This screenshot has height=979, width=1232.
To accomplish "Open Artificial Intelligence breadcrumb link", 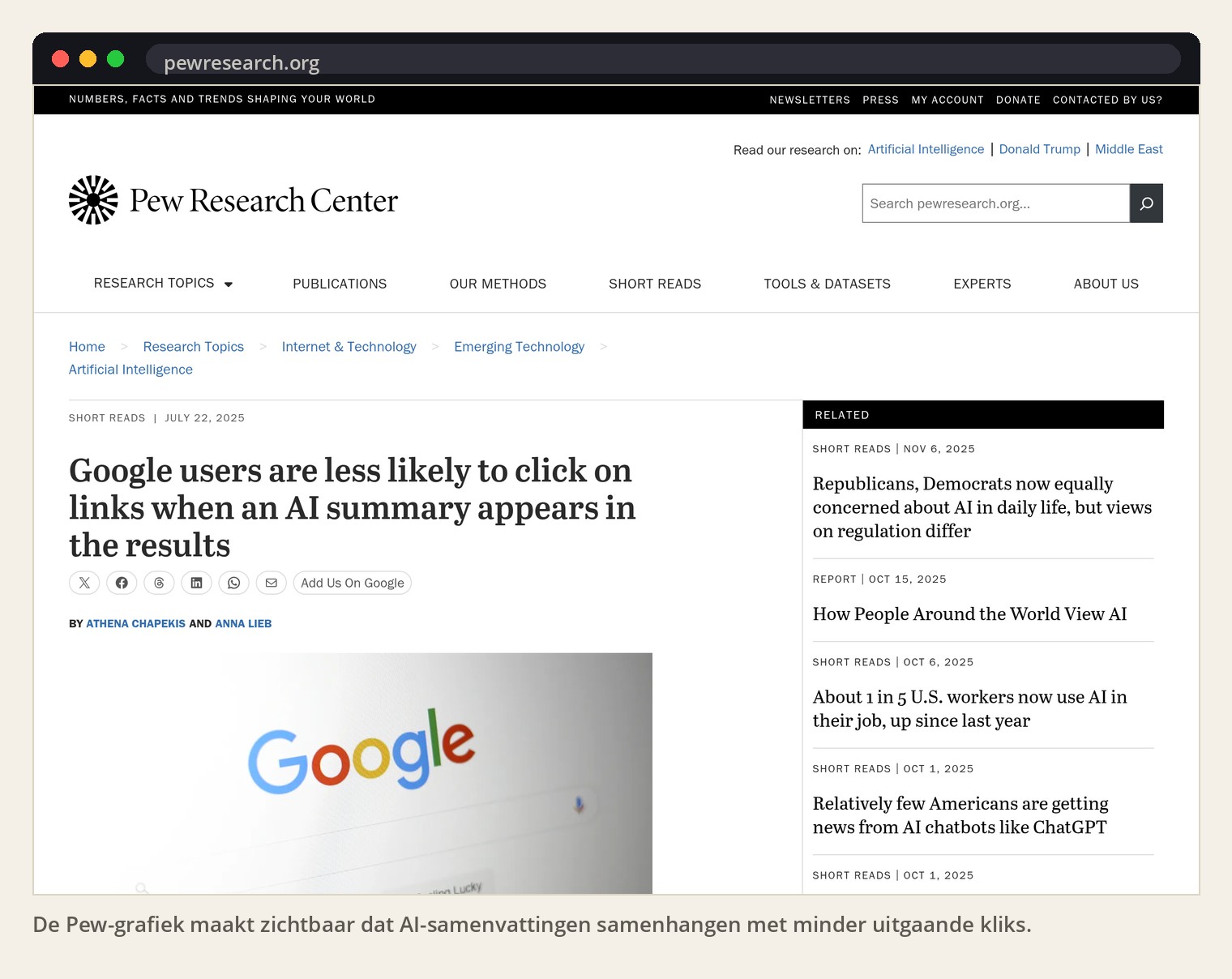I will point(130,370).
